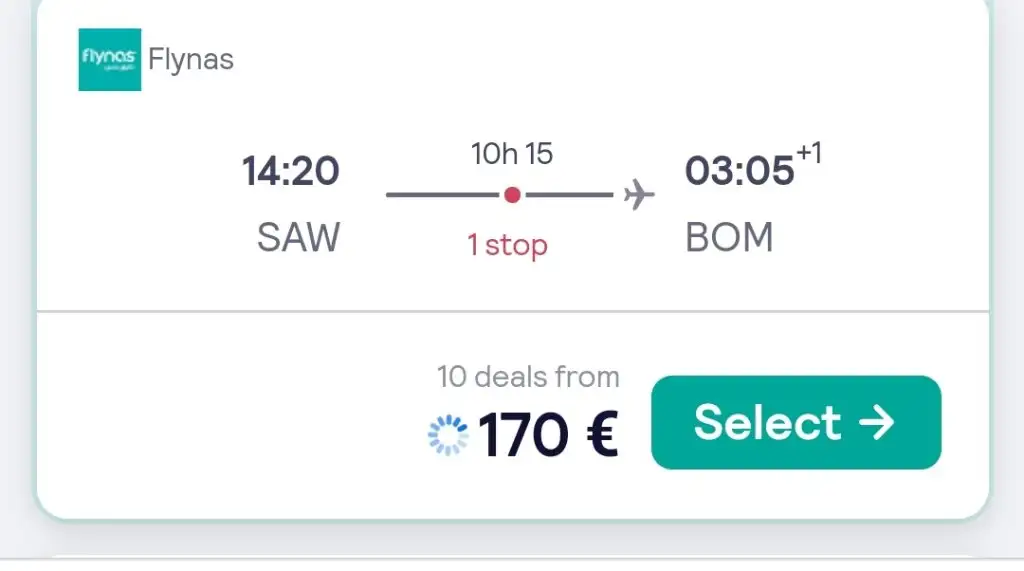Click the "10 deals from" text

[528, 377]
